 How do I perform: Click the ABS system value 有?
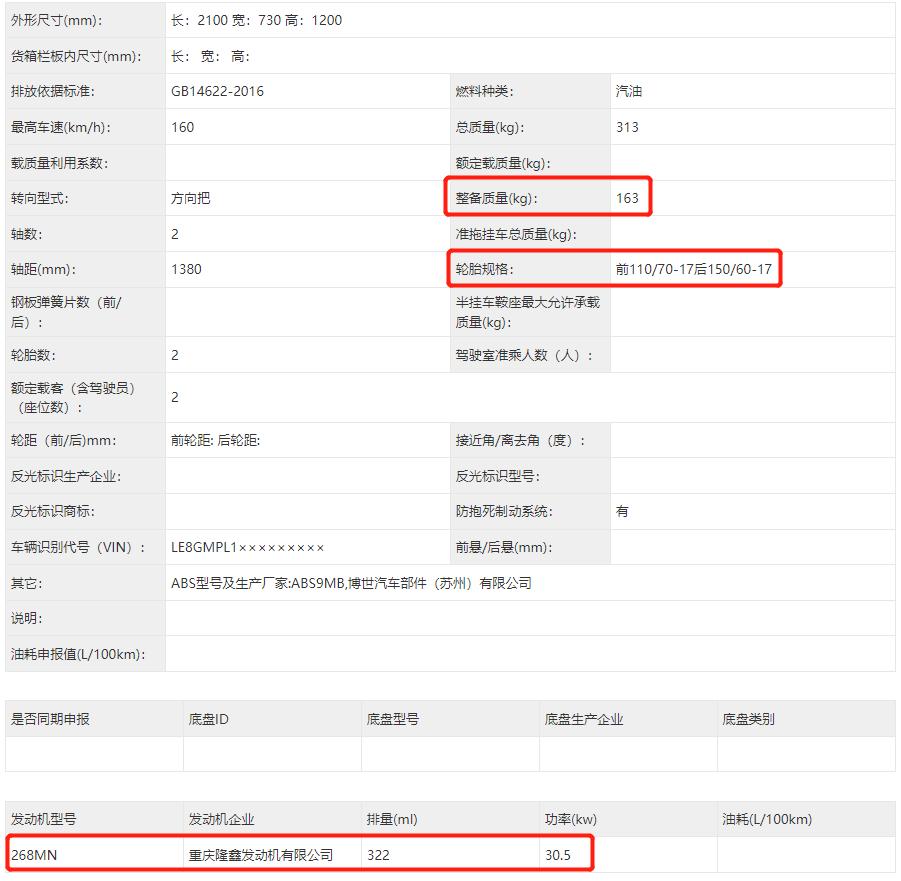click(620, 511)
